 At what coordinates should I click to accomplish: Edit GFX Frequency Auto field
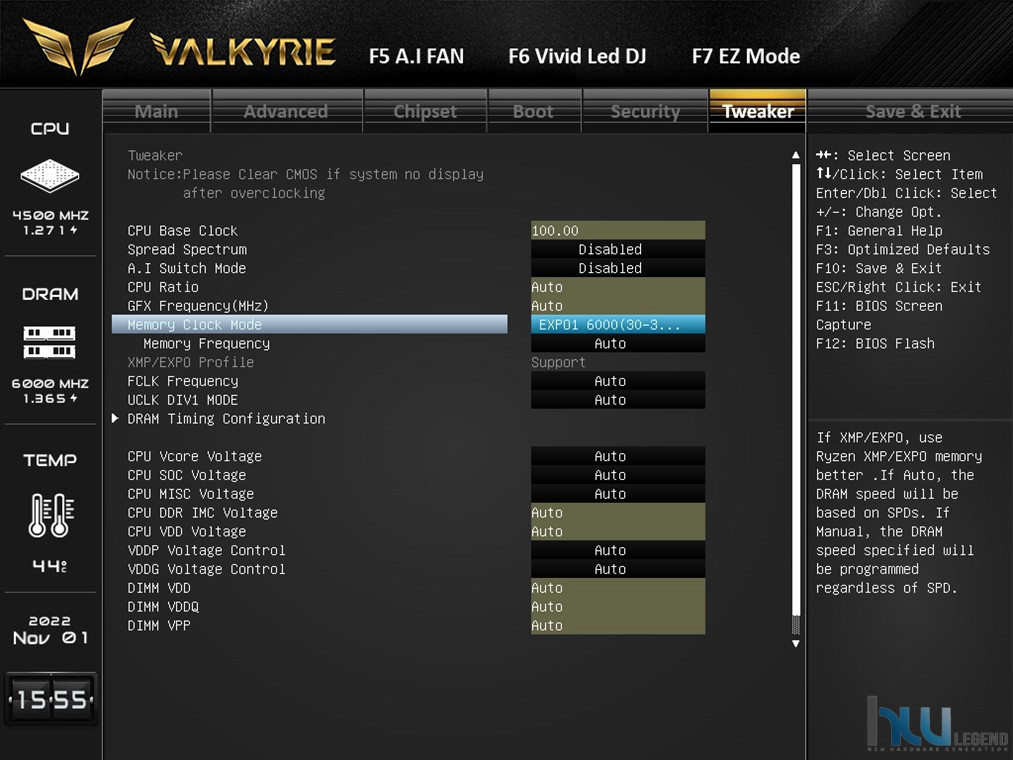(x=618, y=306)
